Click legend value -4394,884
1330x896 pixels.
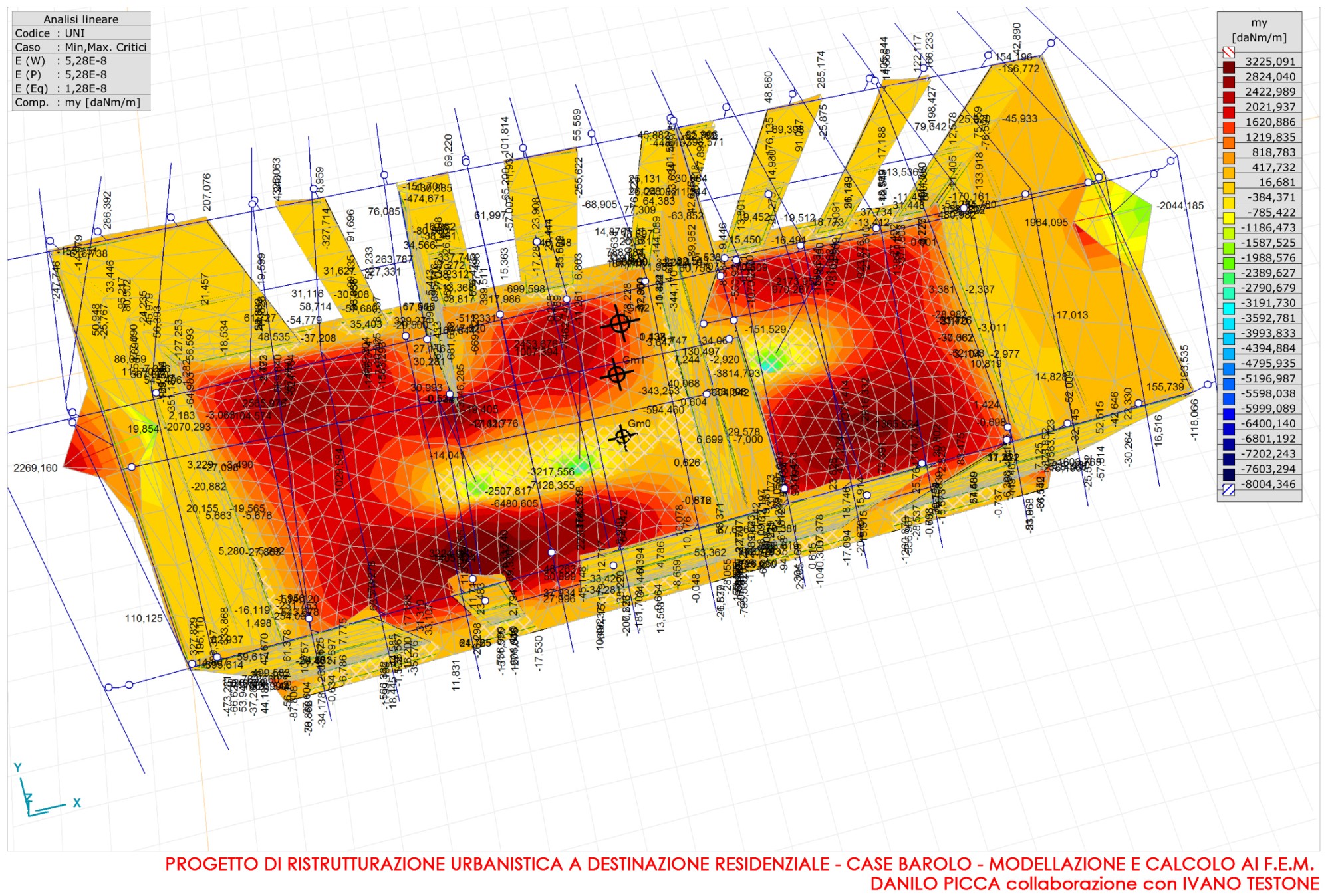1268,348
